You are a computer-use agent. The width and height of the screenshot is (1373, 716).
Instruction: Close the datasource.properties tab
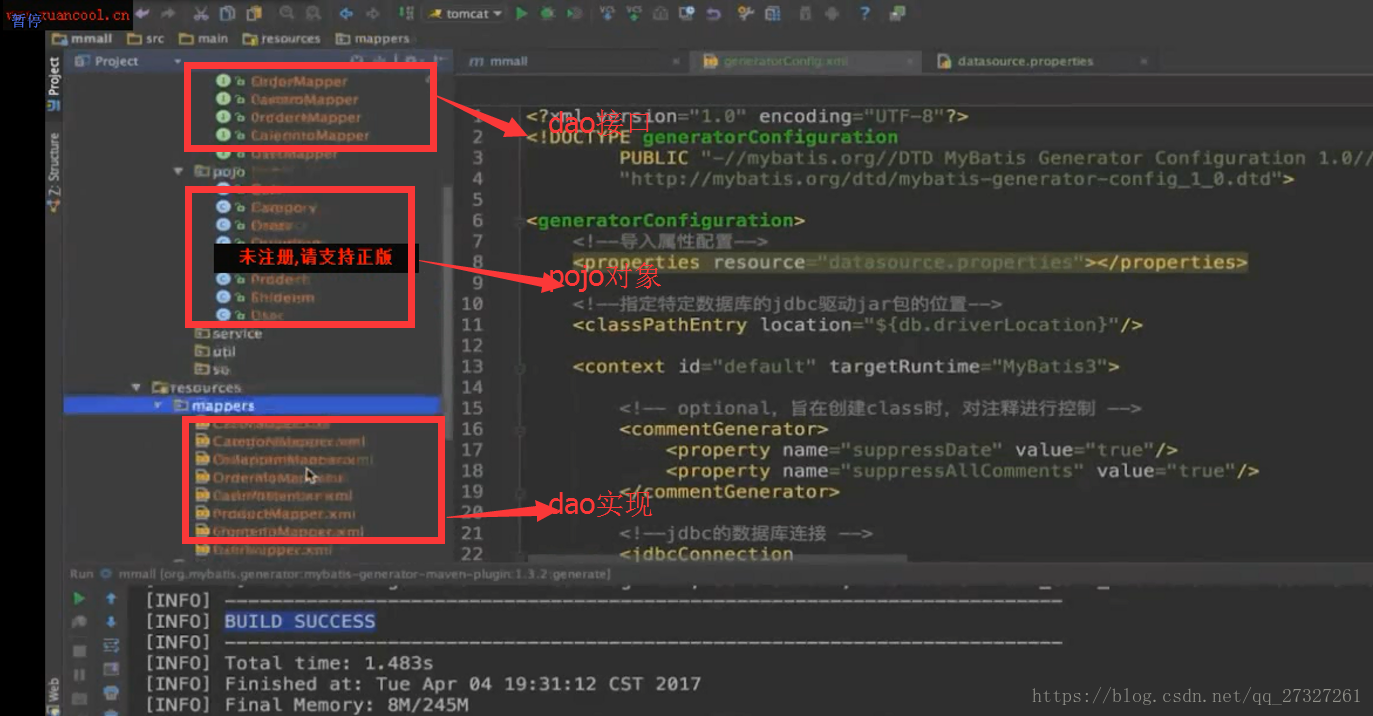pos(1144,61)
